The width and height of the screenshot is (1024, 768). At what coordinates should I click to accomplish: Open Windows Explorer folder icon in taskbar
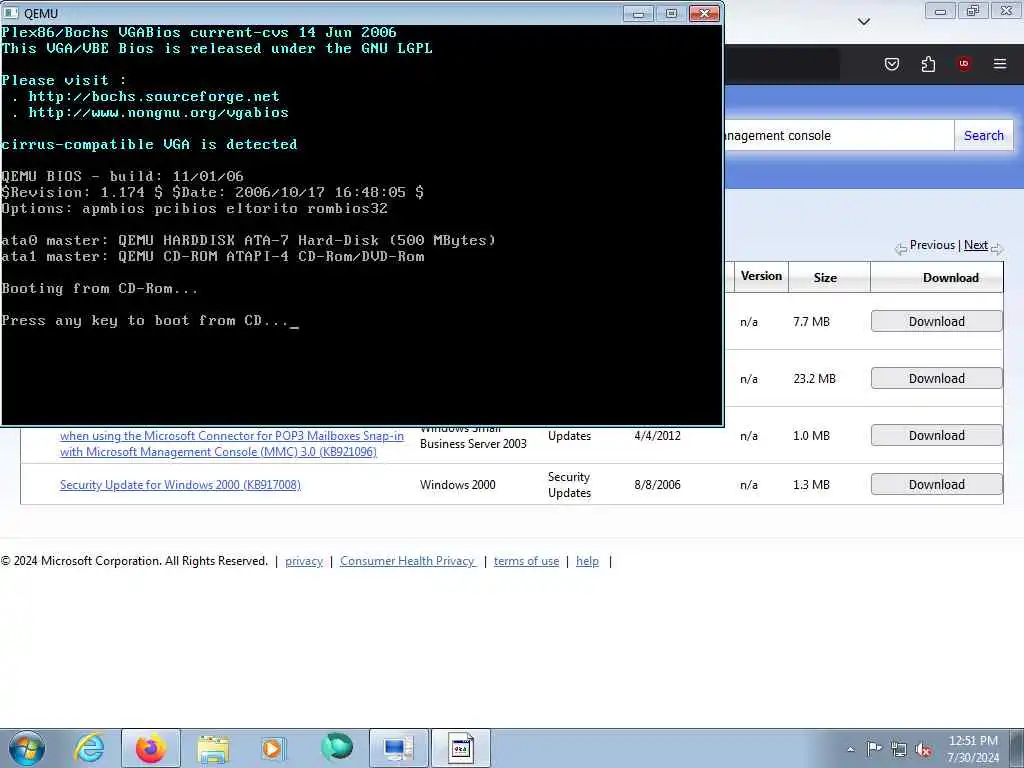[x=213, y=748]
